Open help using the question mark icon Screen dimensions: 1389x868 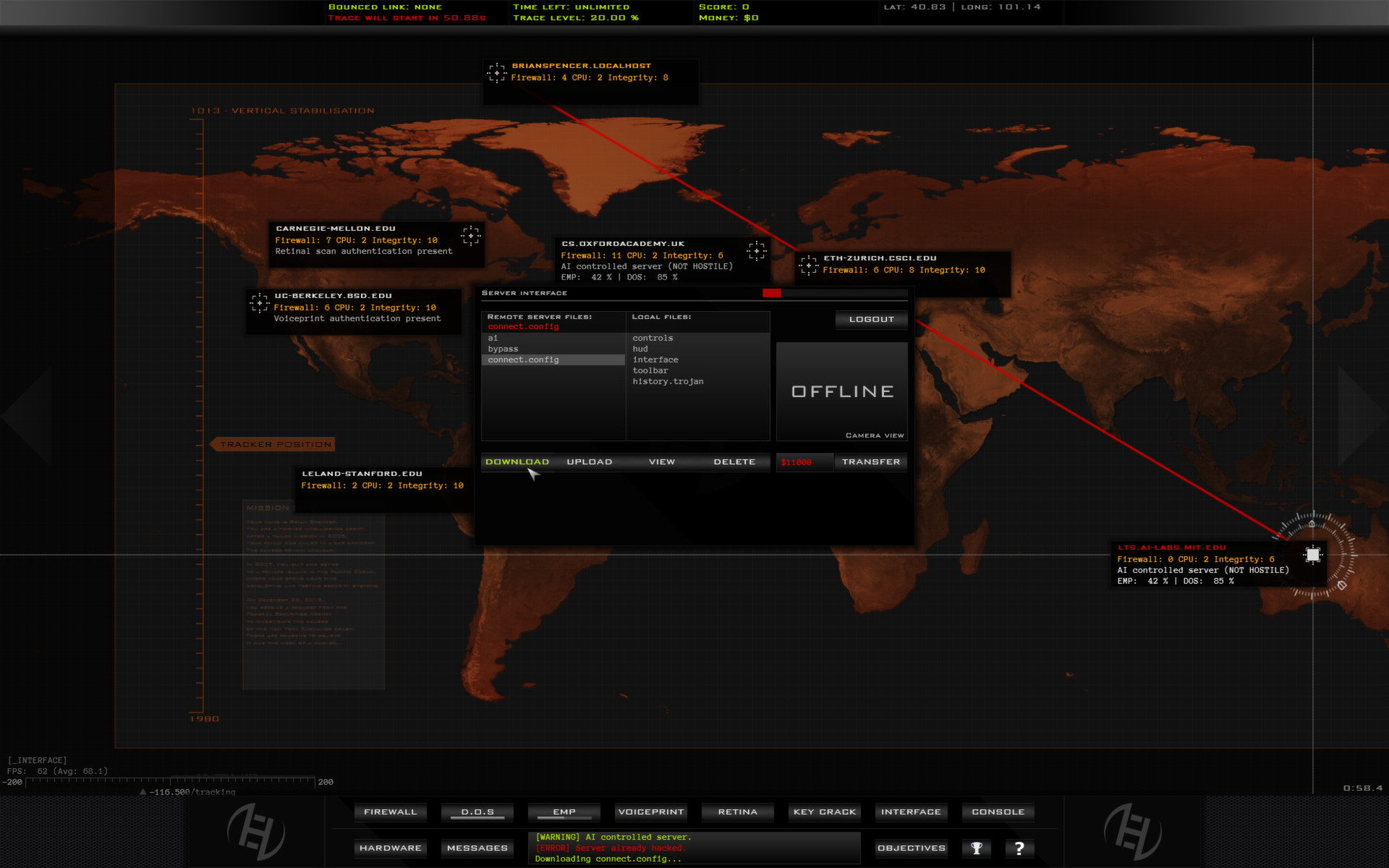1019,848
